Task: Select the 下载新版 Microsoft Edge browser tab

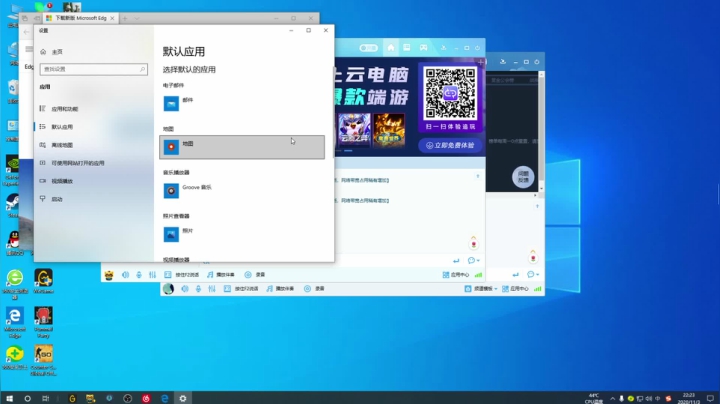Action: click(80, 18)
